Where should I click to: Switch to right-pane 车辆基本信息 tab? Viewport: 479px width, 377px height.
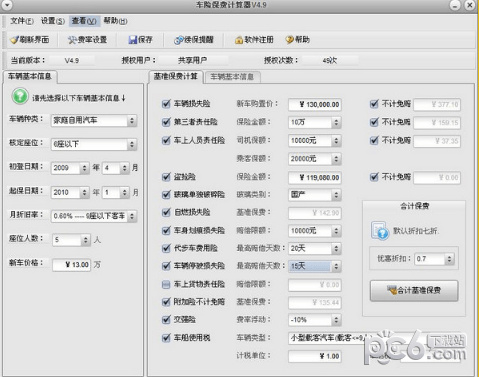[x=232, y=77]
